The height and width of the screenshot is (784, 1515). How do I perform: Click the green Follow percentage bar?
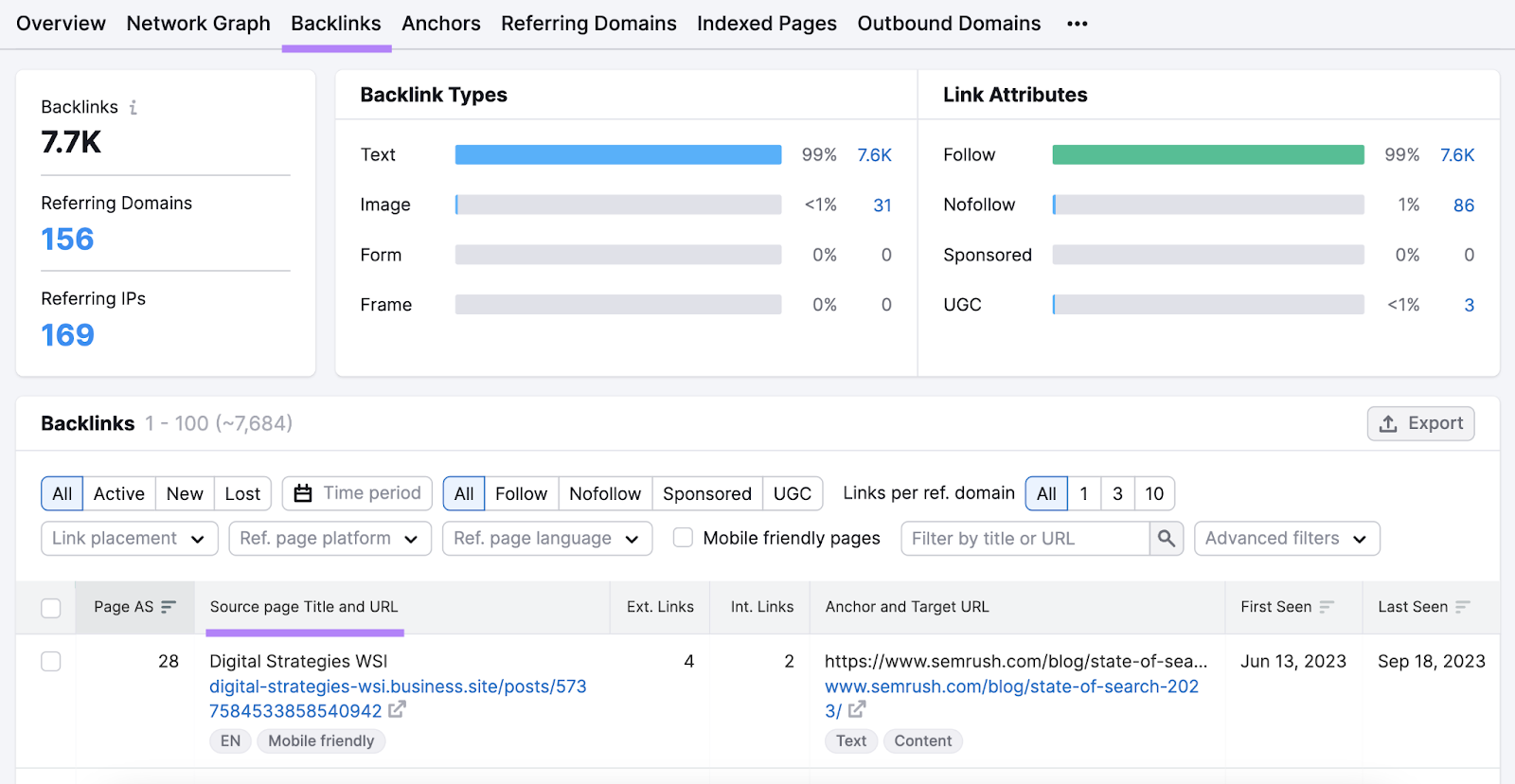(1207, 155)
